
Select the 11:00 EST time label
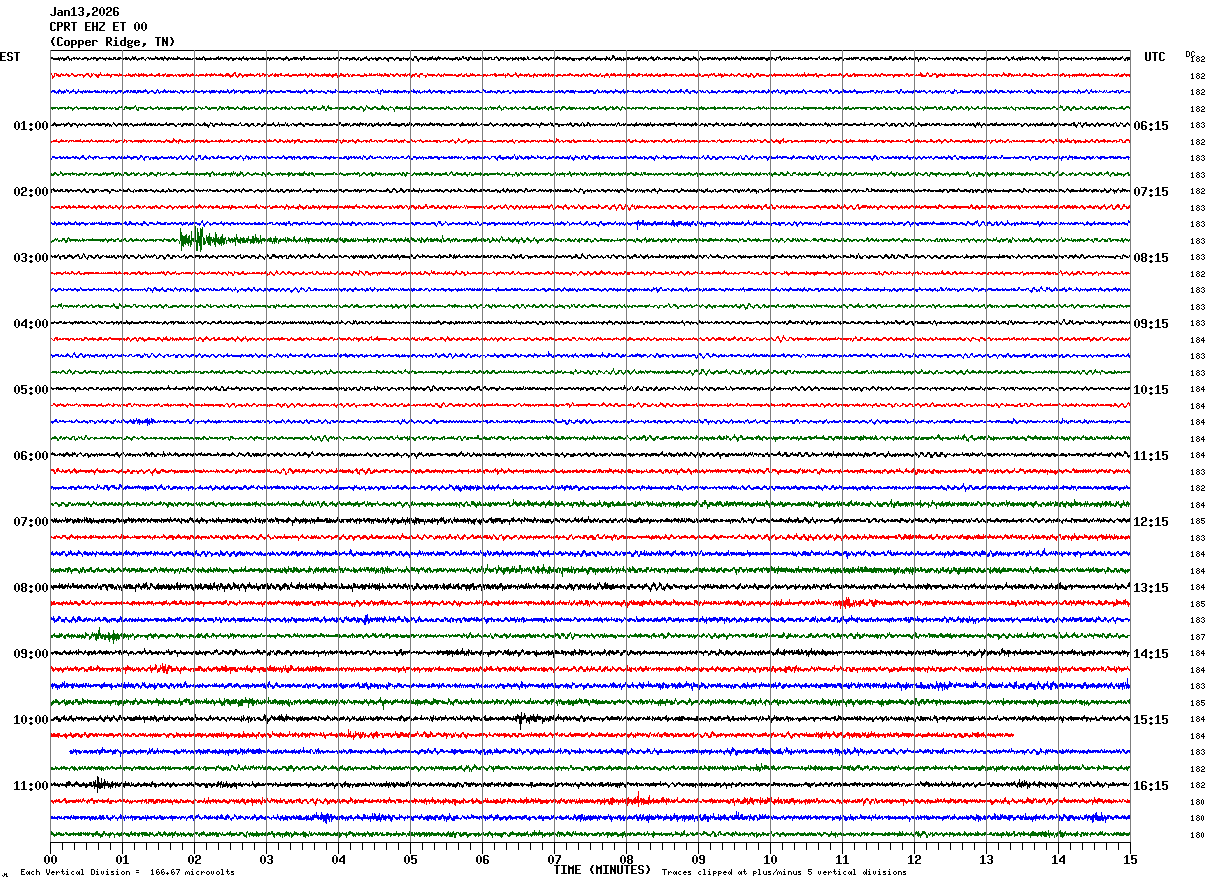[x=31, y=786]
